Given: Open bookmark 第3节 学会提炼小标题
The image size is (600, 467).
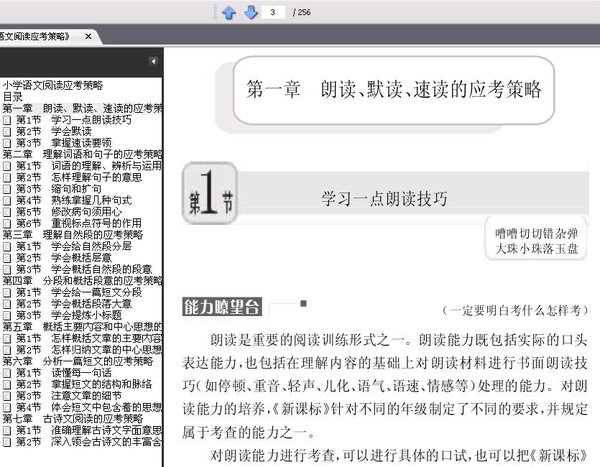Looking at the screenshot, I should 69,315.
